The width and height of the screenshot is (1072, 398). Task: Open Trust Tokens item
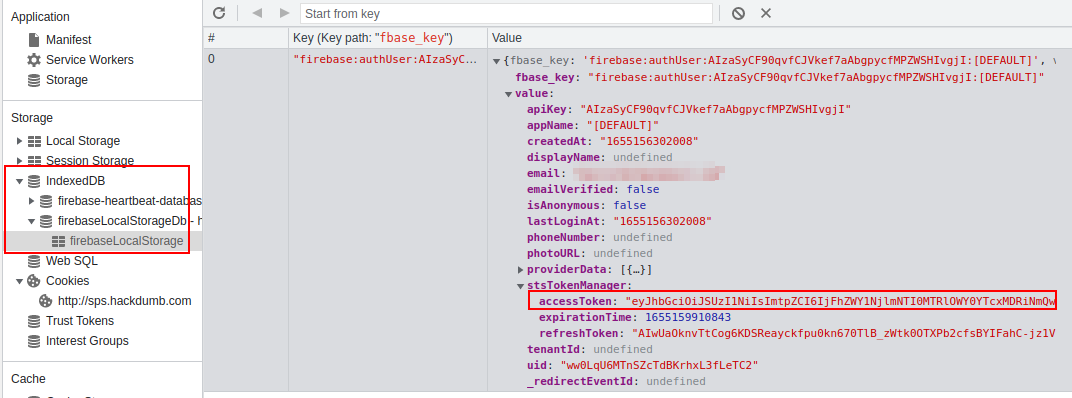coord(80,321)
